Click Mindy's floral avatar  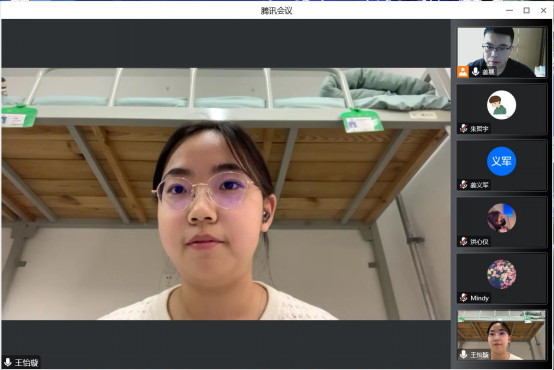pyautogui.click(x=501, y=274)
